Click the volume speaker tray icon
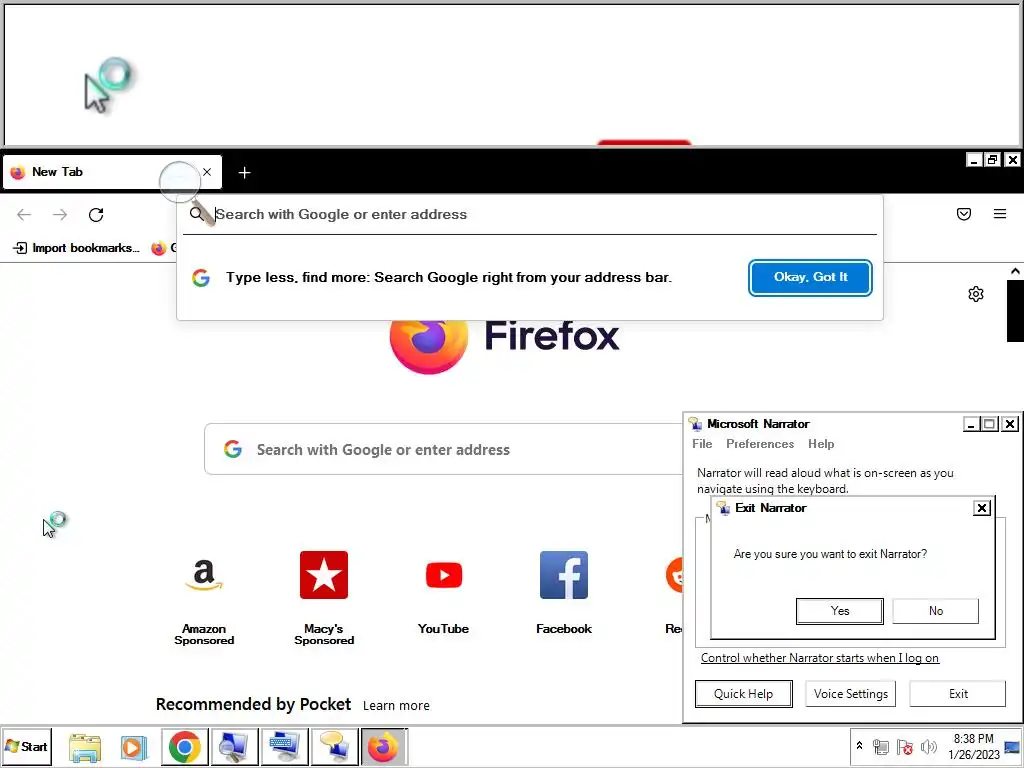The image size is (1024, 768). click(x=928, y=746)
